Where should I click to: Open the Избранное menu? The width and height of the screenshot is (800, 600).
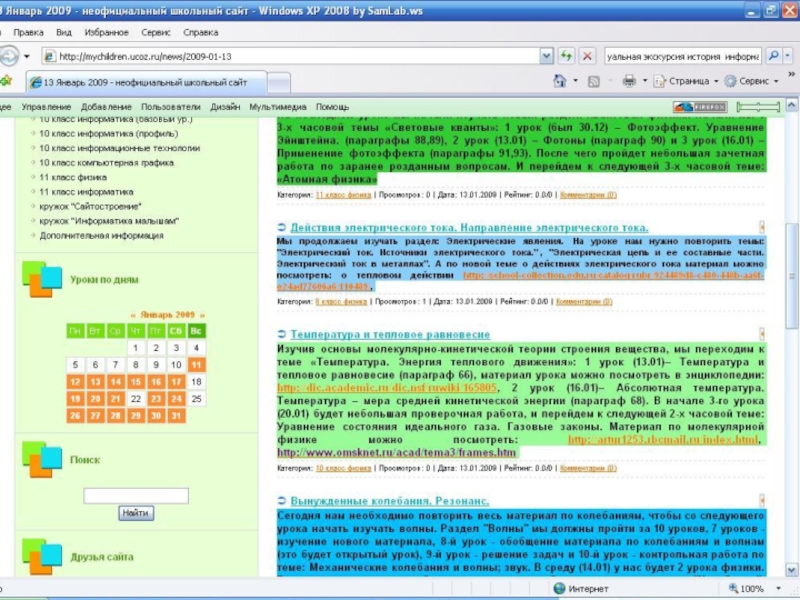(x=106, y=32)
